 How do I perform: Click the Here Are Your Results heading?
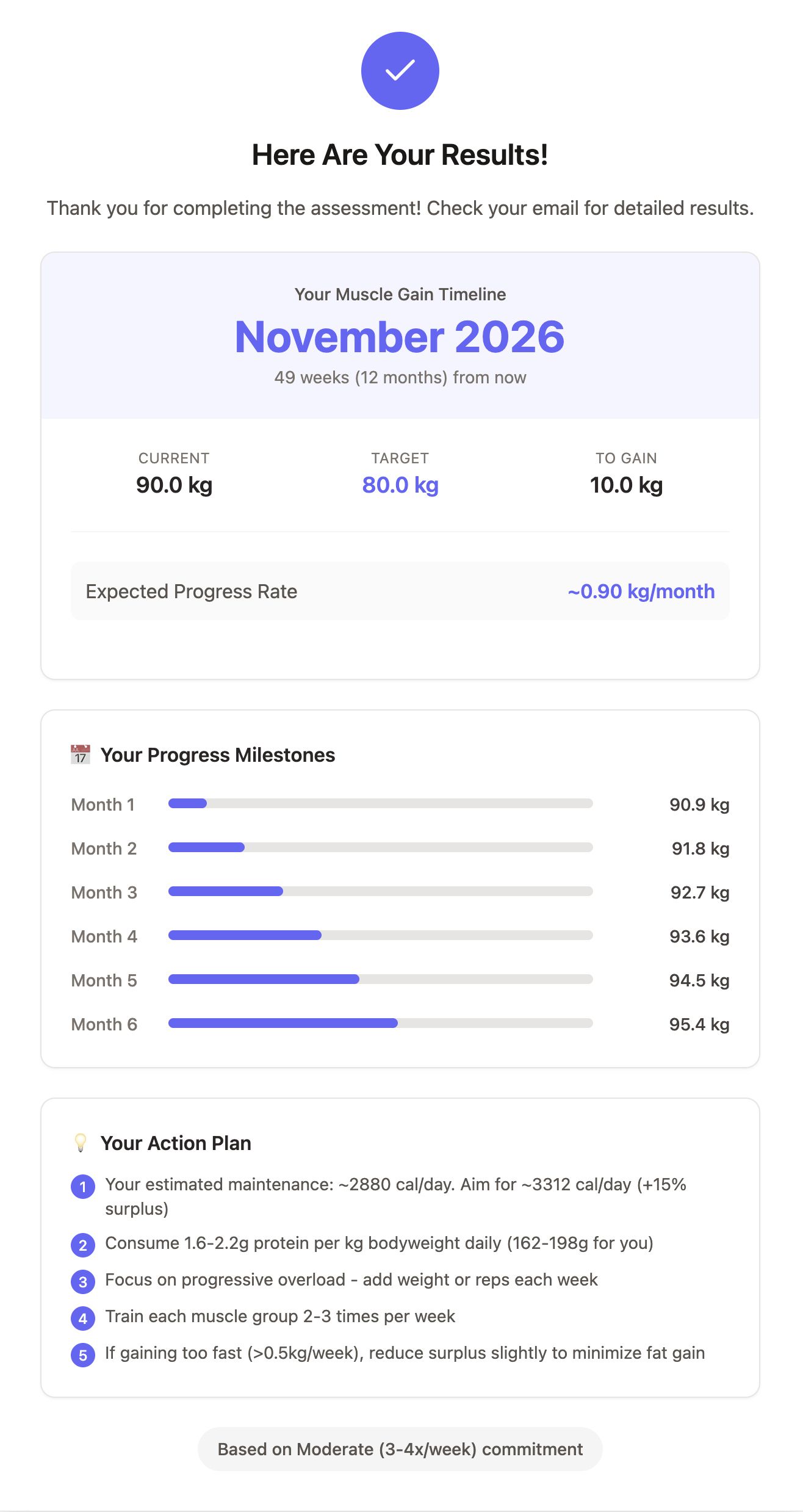[400, 154]
